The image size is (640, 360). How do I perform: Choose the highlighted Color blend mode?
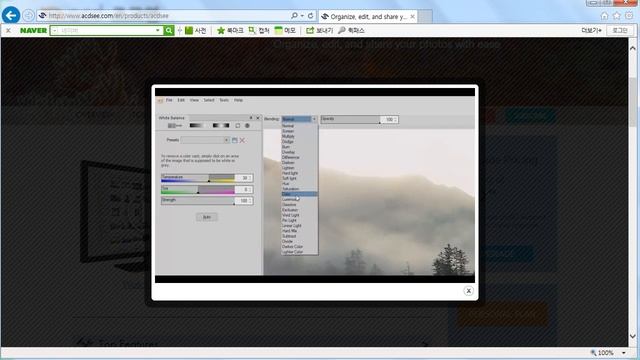tap(299, 194)
